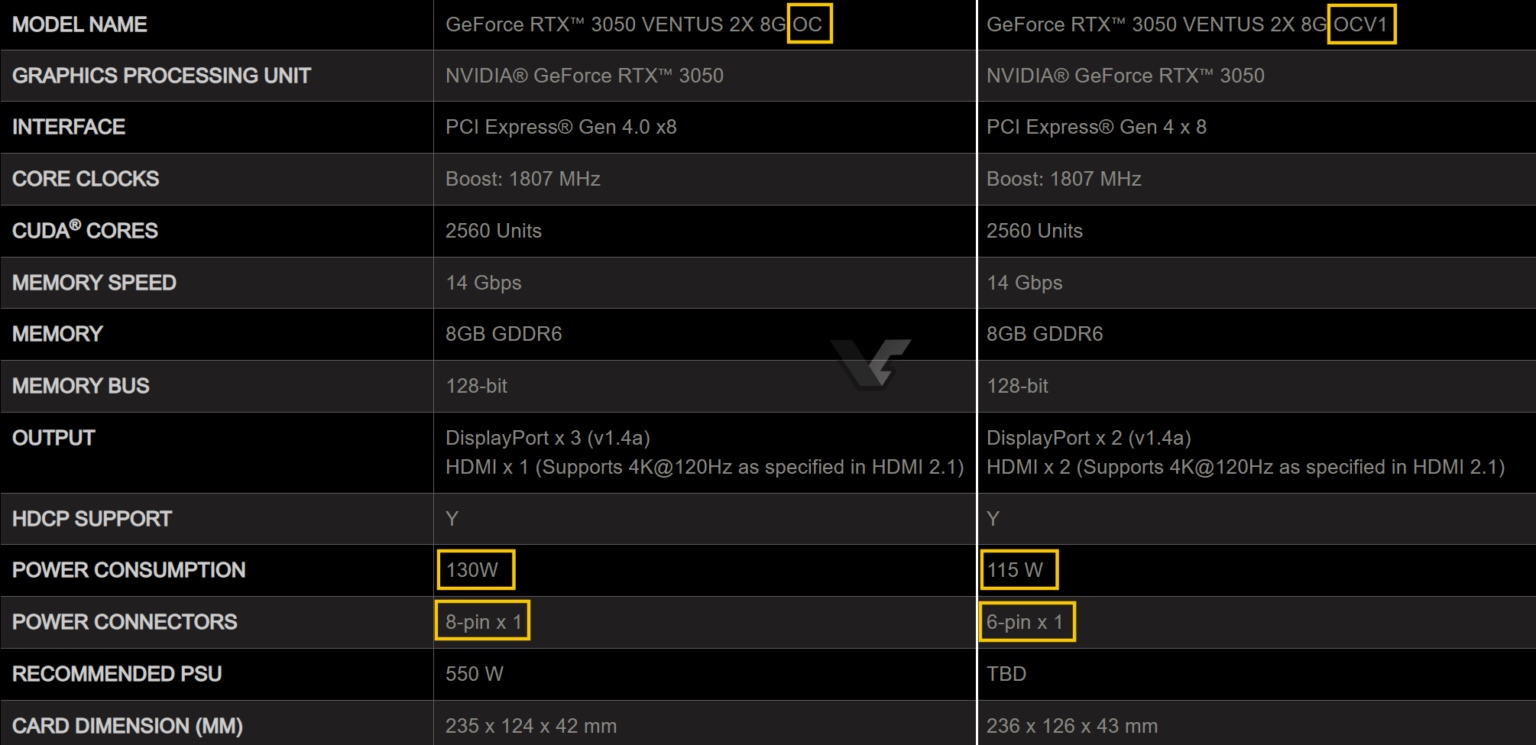Click the 235 x 124 x 42 mm dimension
Image resolution: width=1536 pixels, height=745 pixels.
pyautogui.click(x=531, y=726)
